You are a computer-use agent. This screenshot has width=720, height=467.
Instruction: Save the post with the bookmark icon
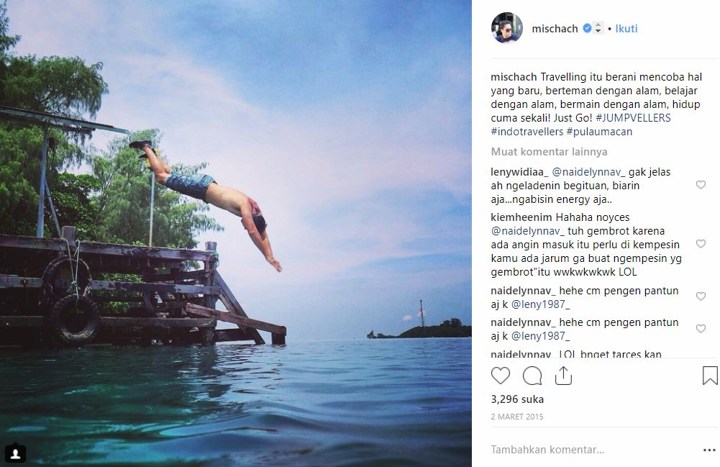coord(709,376)
